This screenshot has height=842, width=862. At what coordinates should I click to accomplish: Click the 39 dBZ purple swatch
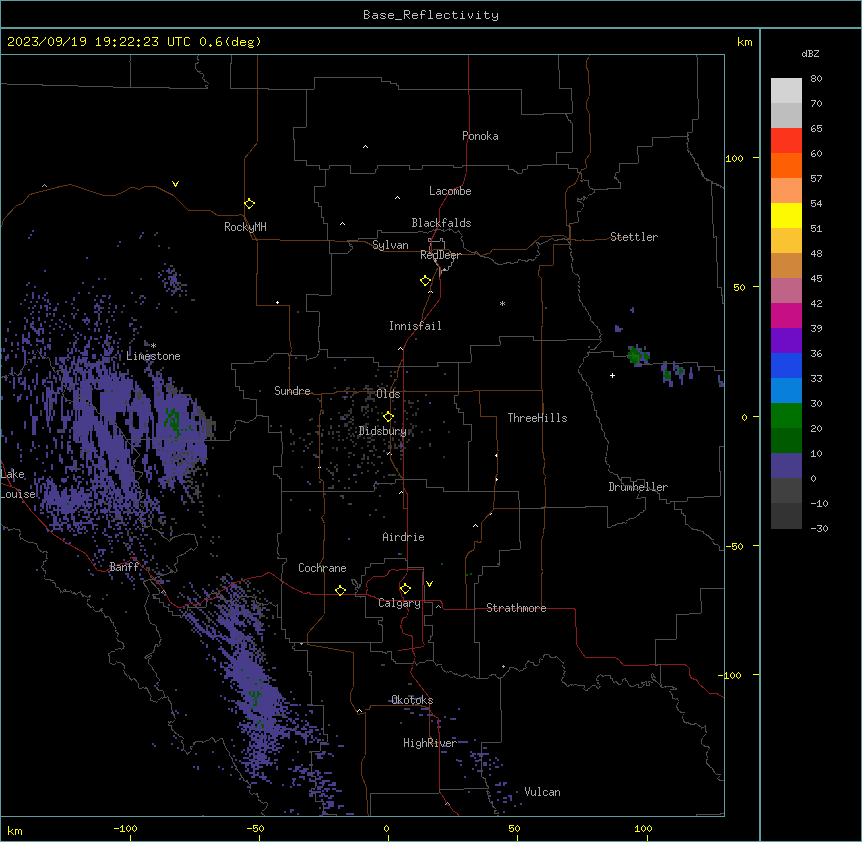[786, 341]
